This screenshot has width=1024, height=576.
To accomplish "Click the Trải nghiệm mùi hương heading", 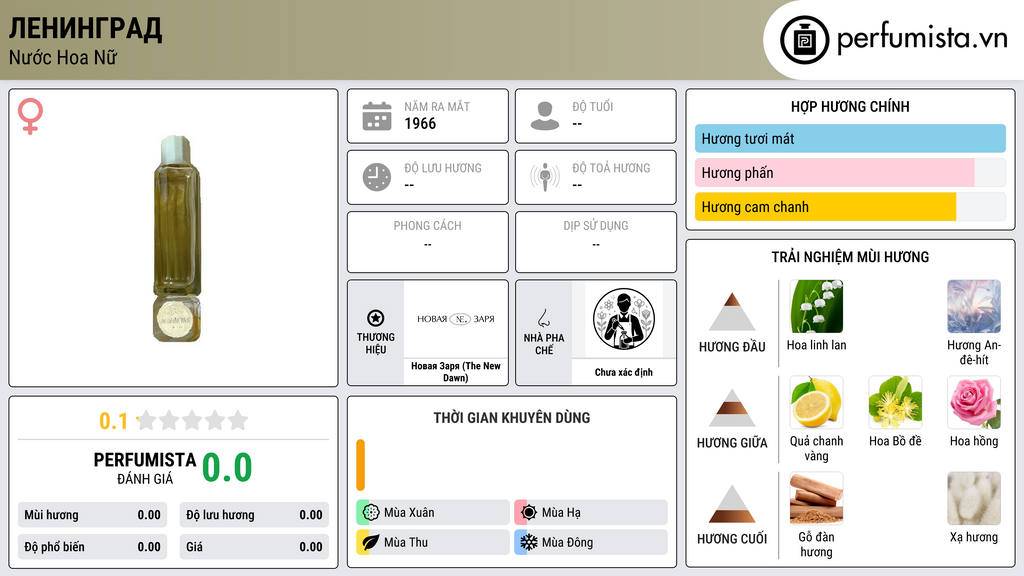I will pos(850,257).
